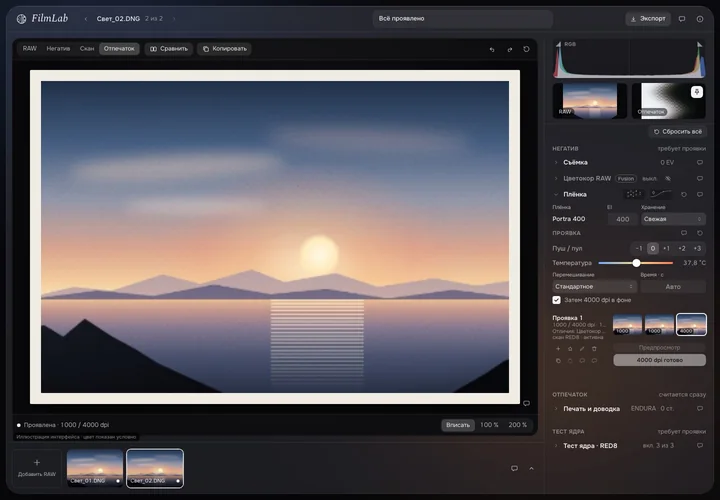This screenshot has height=500, width=720.
Task: Open comment for the ПРОЯВКА section
Action: tap(684, 233)
